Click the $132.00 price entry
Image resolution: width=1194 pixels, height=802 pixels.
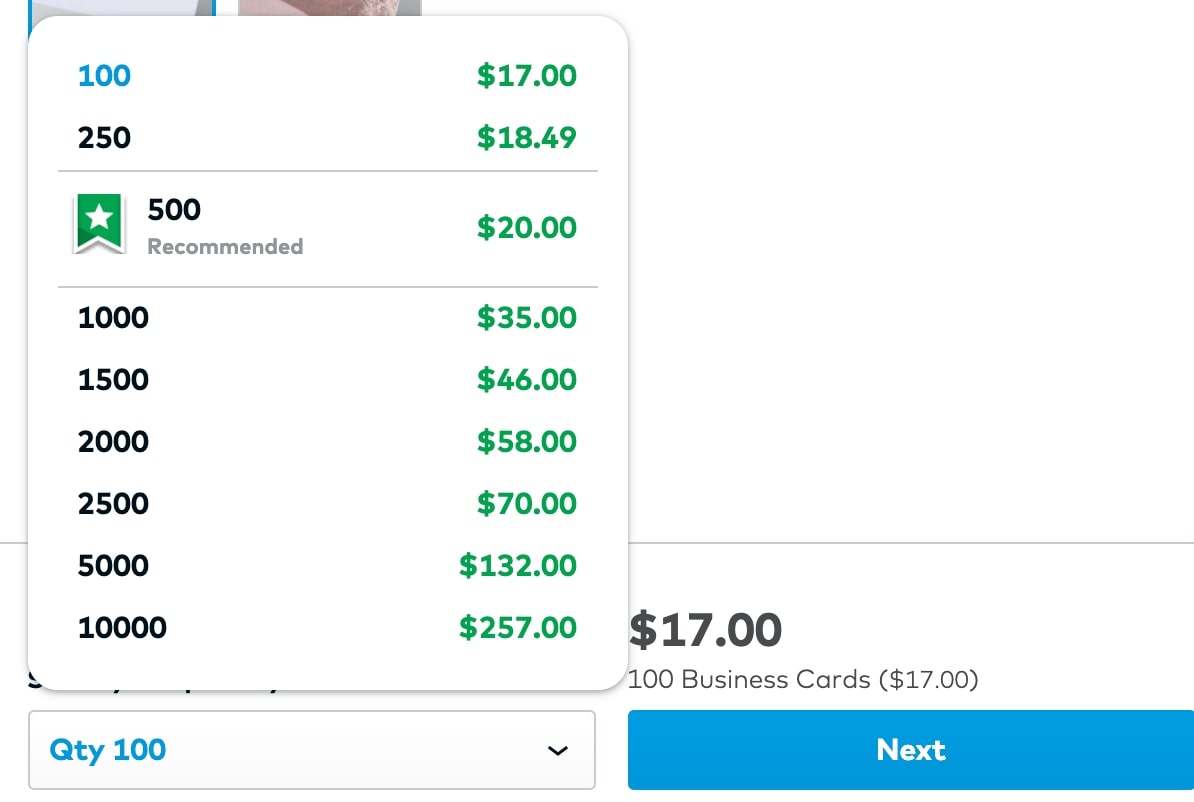coord(518,566)
